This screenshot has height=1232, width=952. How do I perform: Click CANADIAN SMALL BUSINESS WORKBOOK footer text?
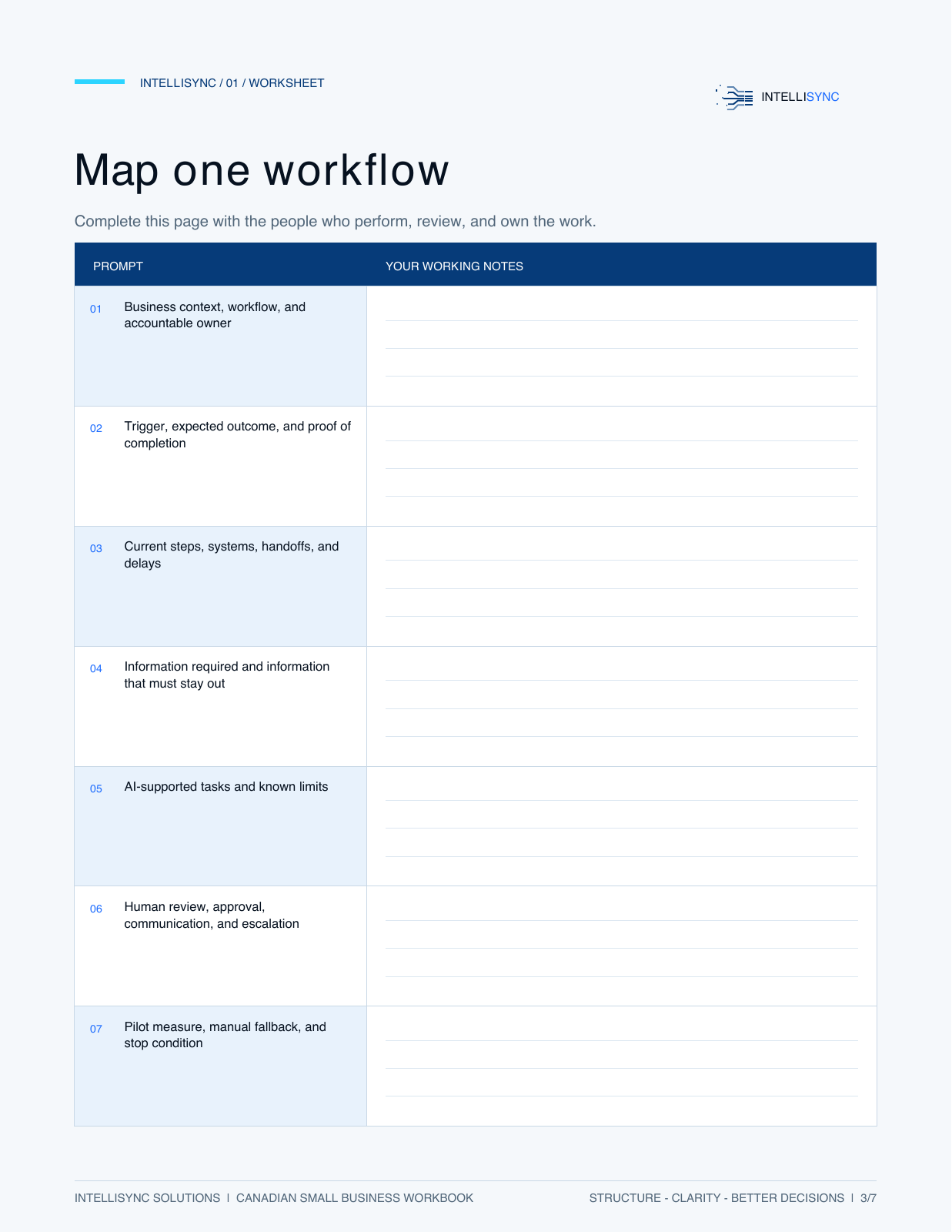(355, 1198)
